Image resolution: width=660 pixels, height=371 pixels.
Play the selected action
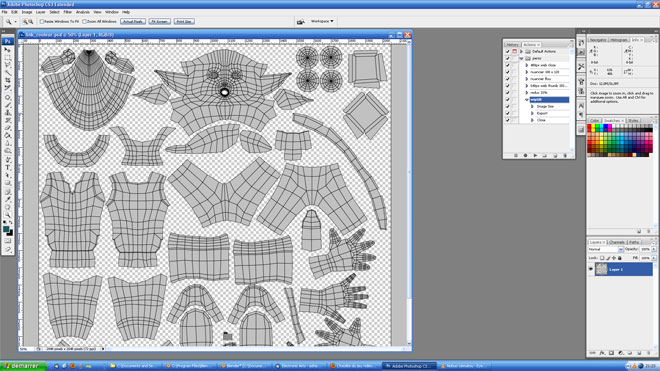pyautogui.click(x=535, y=155)
